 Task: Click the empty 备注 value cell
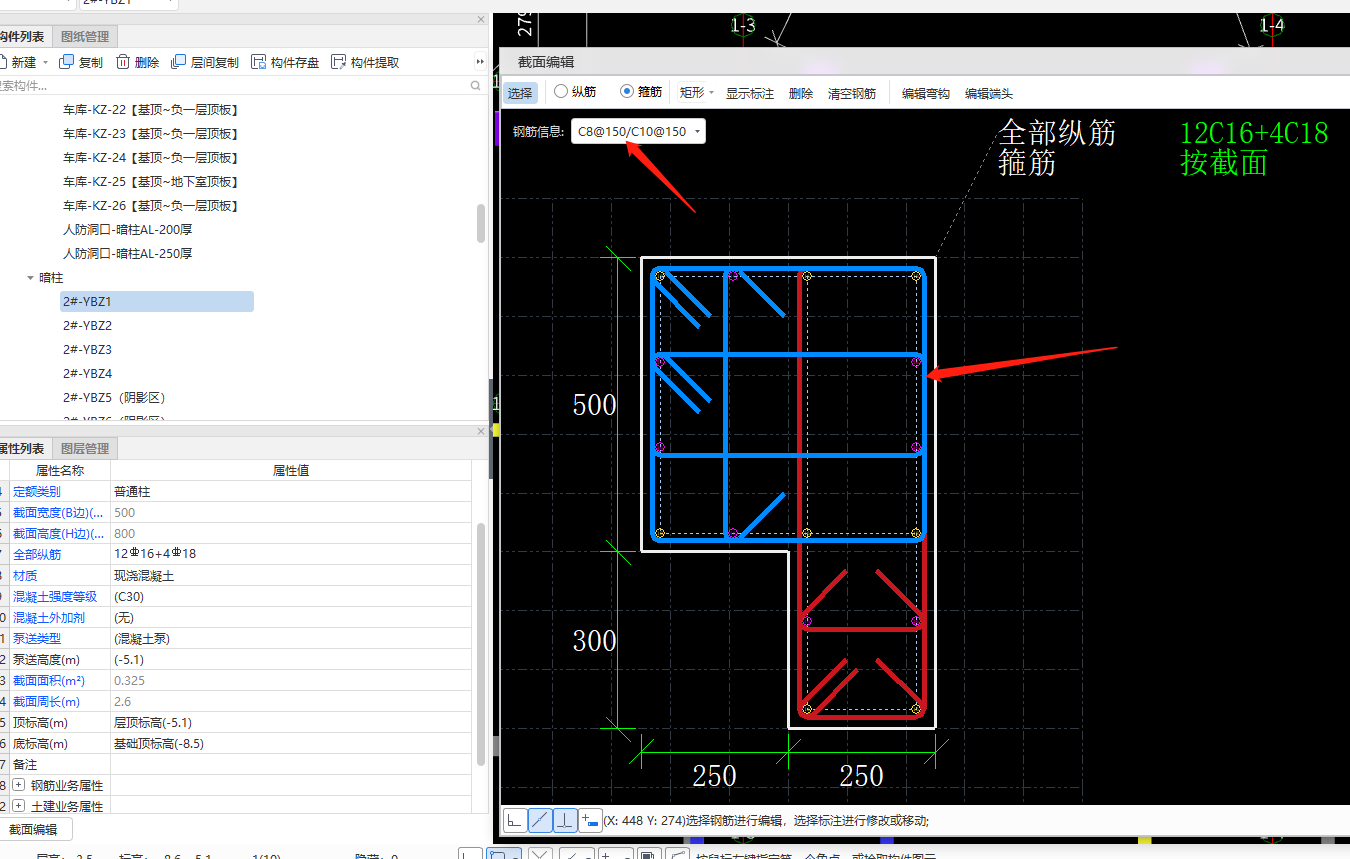[x=290, y=764]
